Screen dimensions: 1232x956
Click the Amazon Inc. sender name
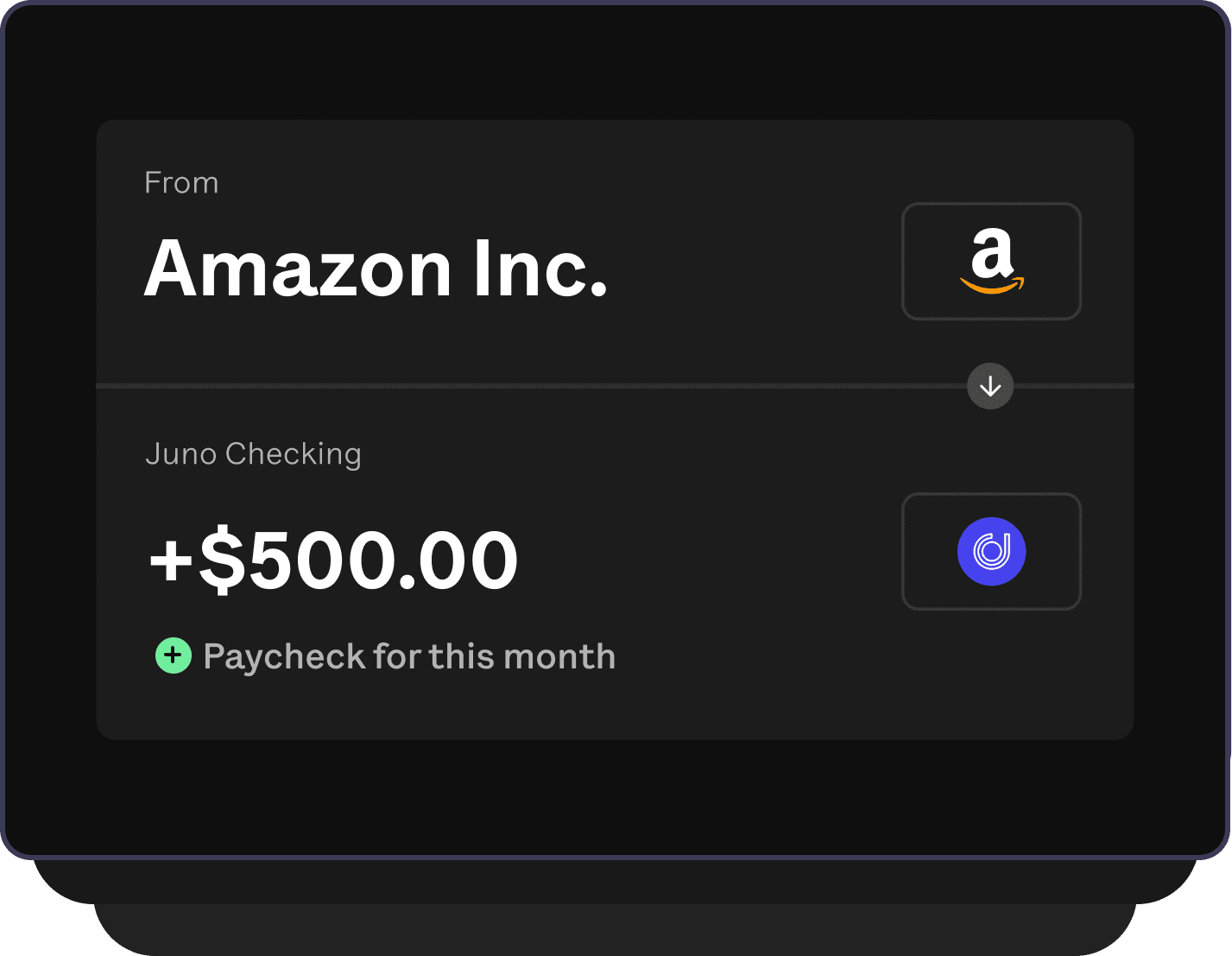click(377, 268)
